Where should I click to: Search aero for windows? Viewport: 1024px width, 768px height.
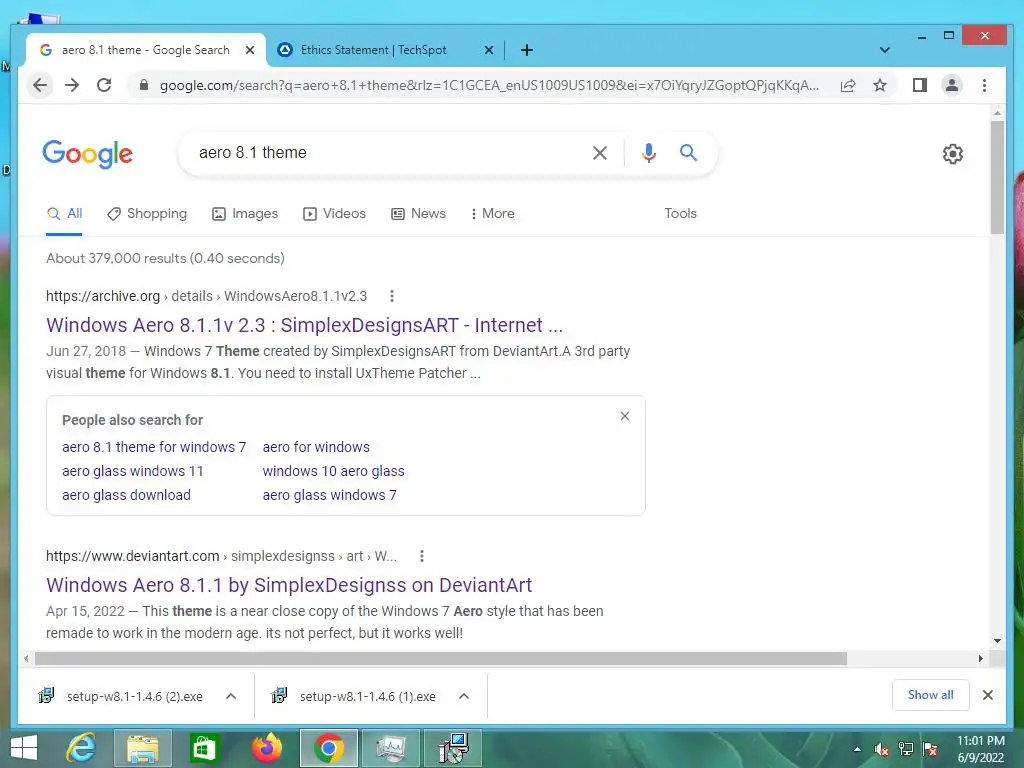316,447
